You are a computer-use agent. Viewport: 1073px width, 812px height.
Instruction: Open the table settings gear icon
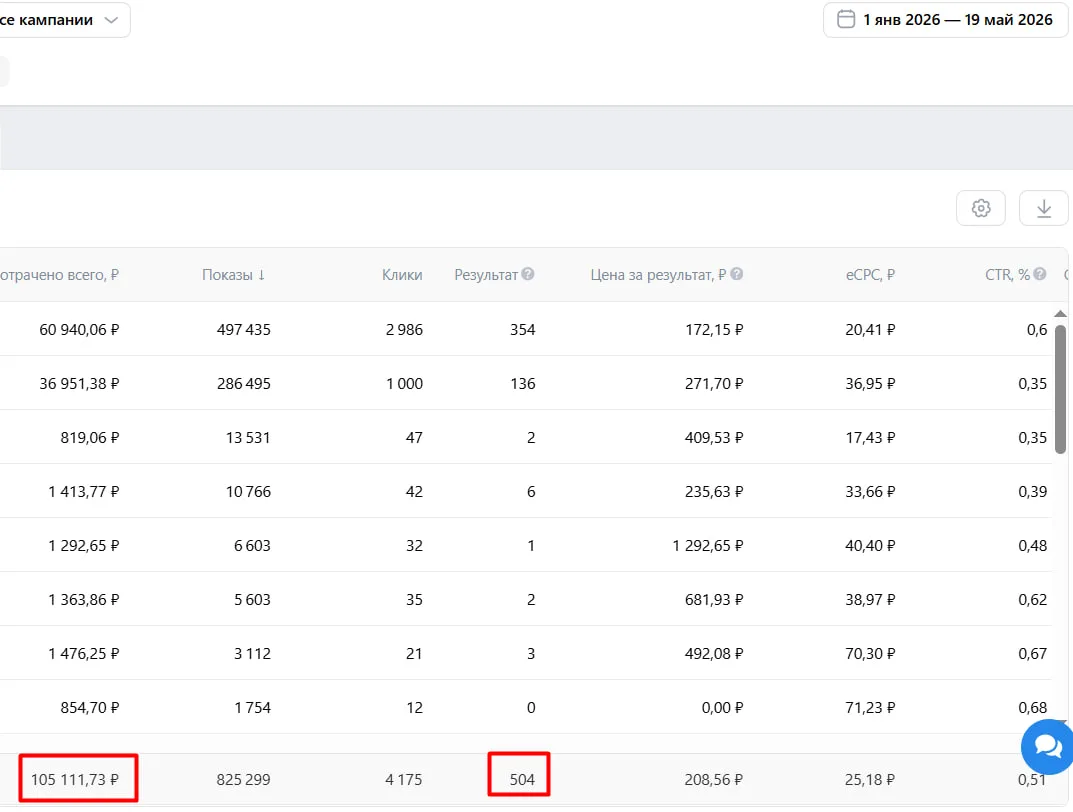(981, 208)
